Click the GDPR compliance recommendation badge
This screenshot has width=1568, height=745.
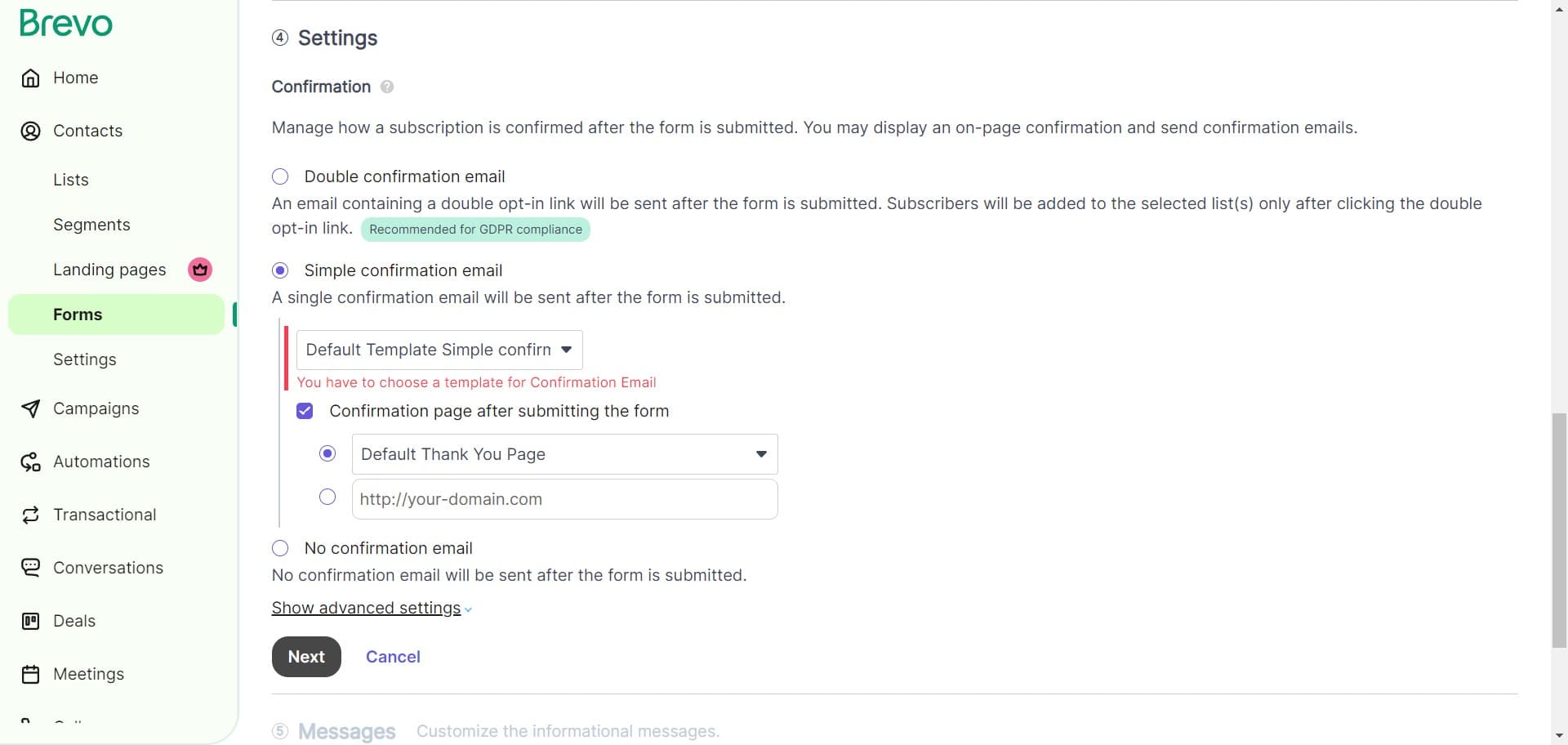[x=474, y=230]
